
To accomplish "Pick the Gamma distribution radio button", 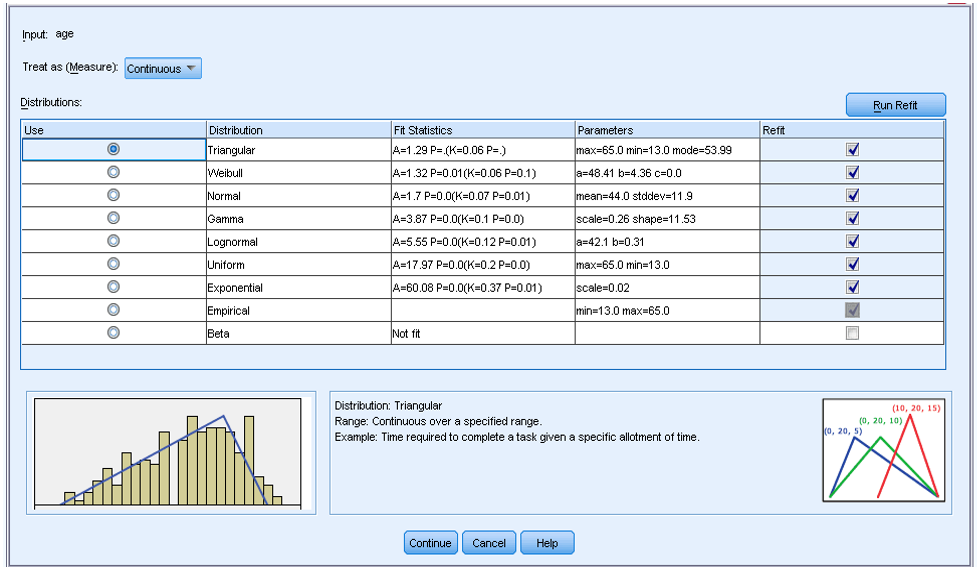I will pos(113,219).
